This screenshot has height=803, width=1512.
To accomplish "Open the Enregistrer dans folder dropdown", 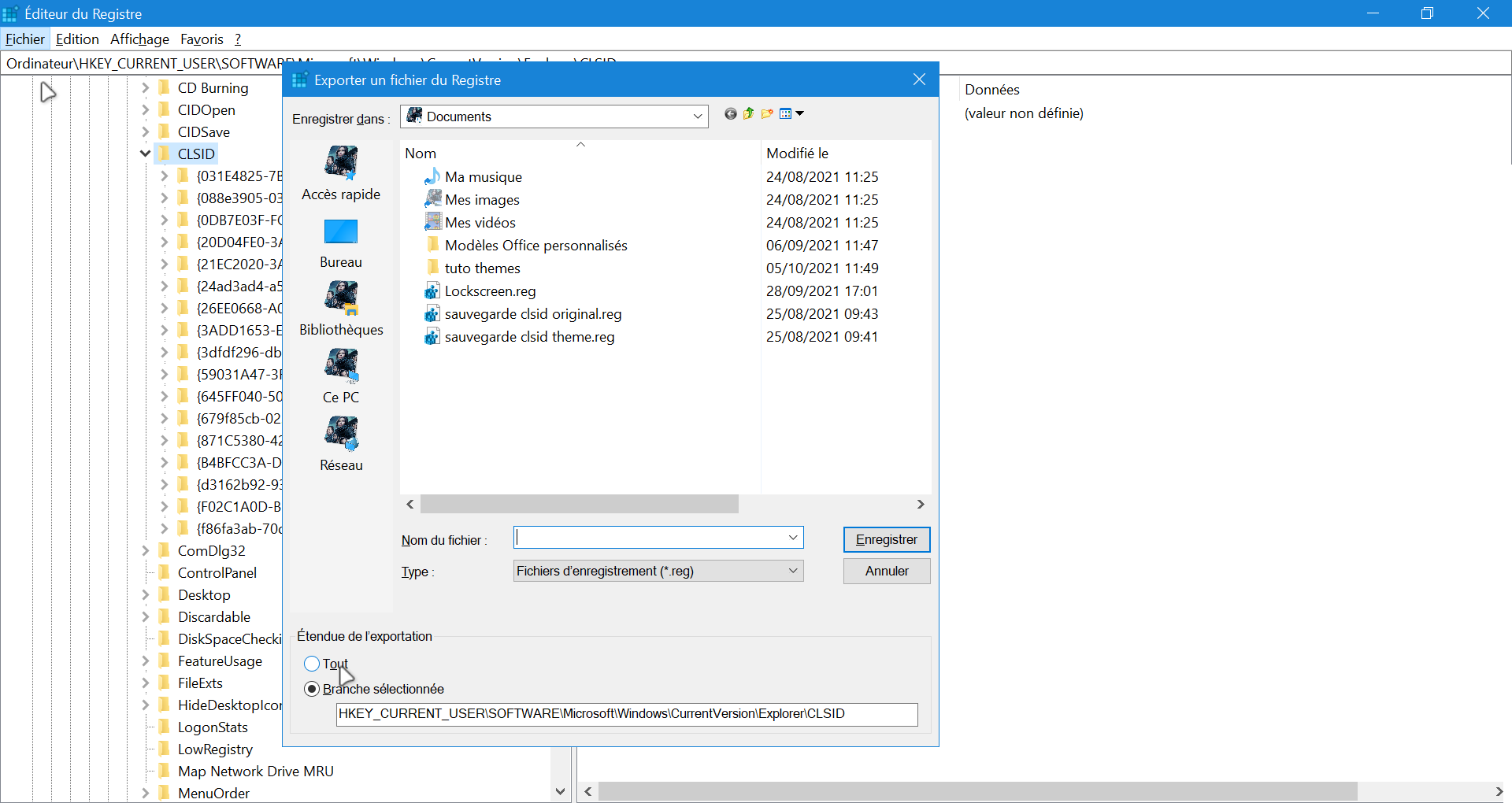I will pos(697,117).
